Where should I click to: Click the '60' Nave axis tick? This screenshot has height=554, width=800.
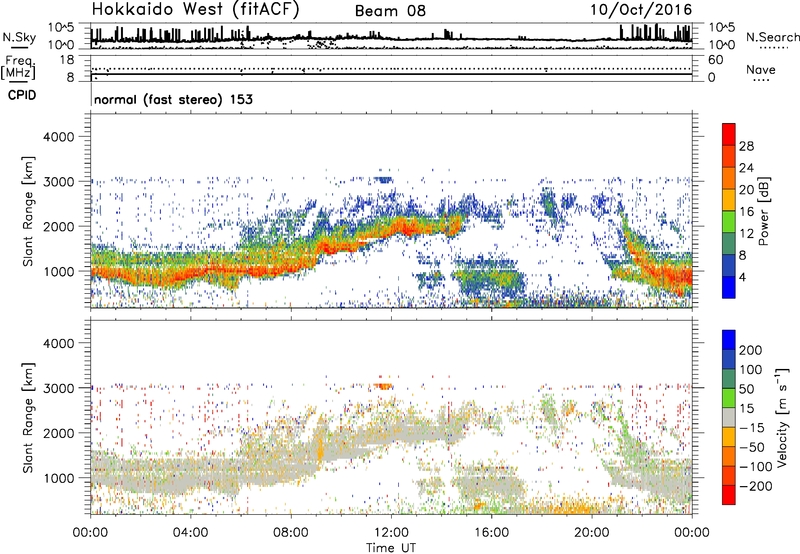[715, 60]
